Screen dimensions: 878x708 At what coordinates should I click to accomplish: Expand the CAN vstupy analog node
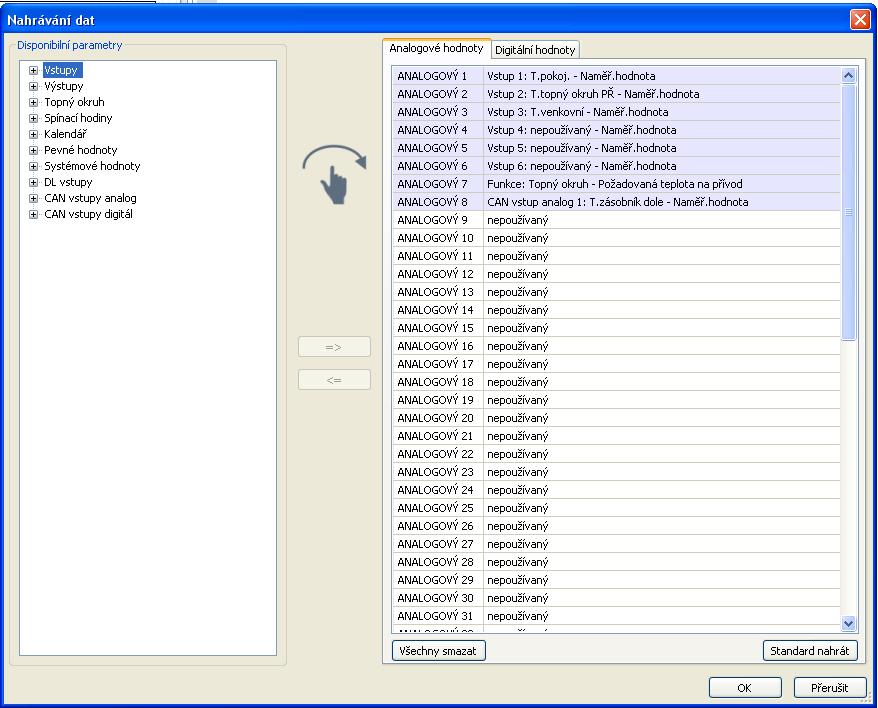34,198
